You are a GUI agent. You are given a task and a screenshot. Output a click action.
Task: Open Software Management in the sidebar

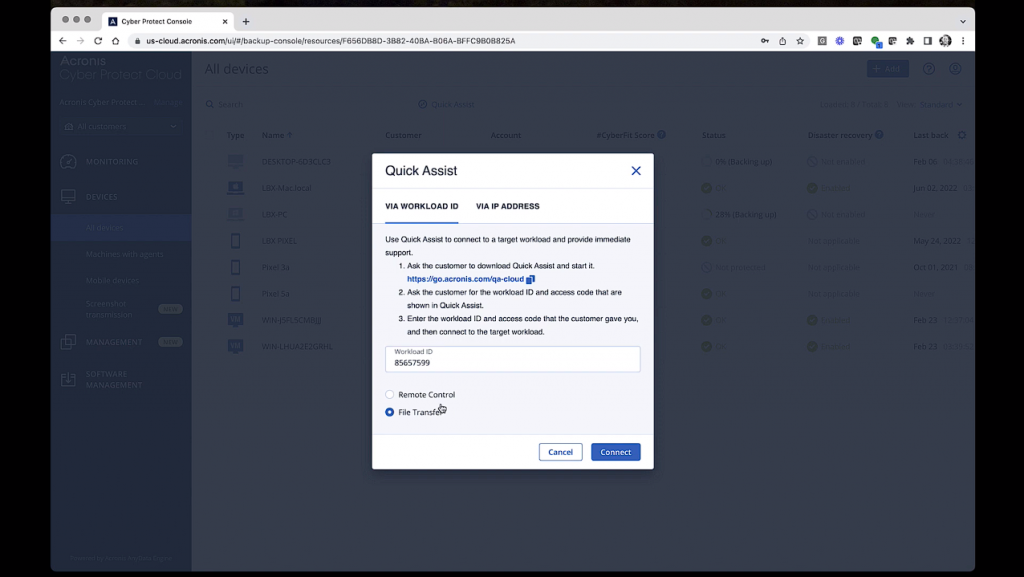[x=114, y=379]
